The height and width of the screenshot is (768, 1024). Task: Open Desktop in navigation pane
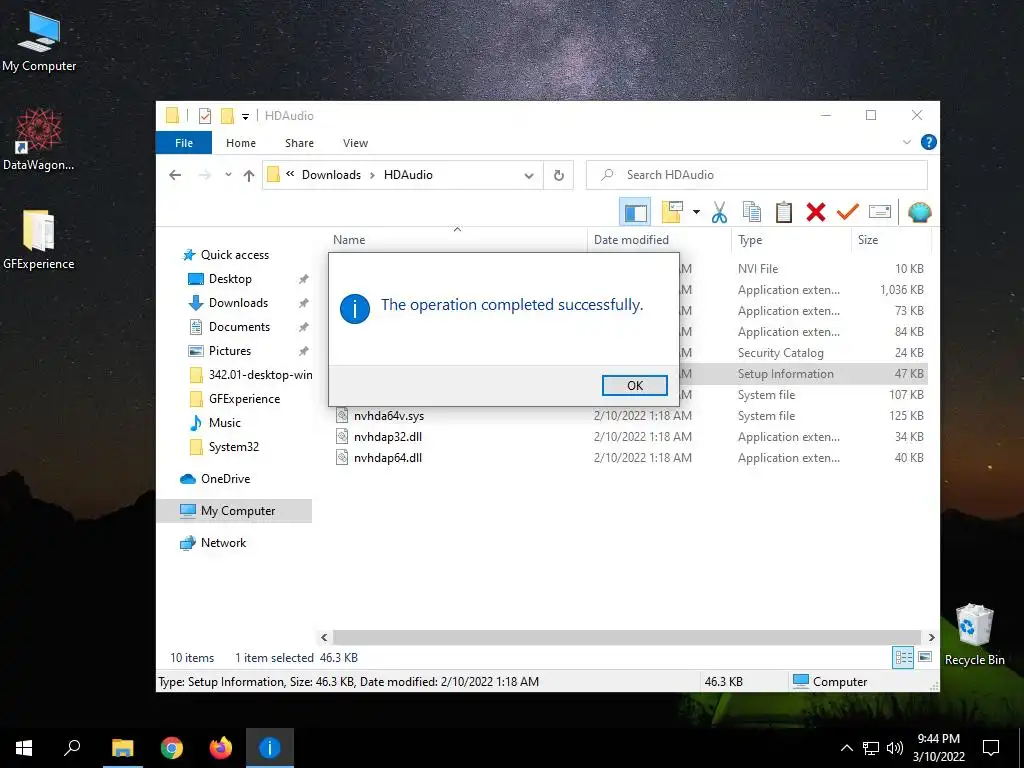[230, 279]
